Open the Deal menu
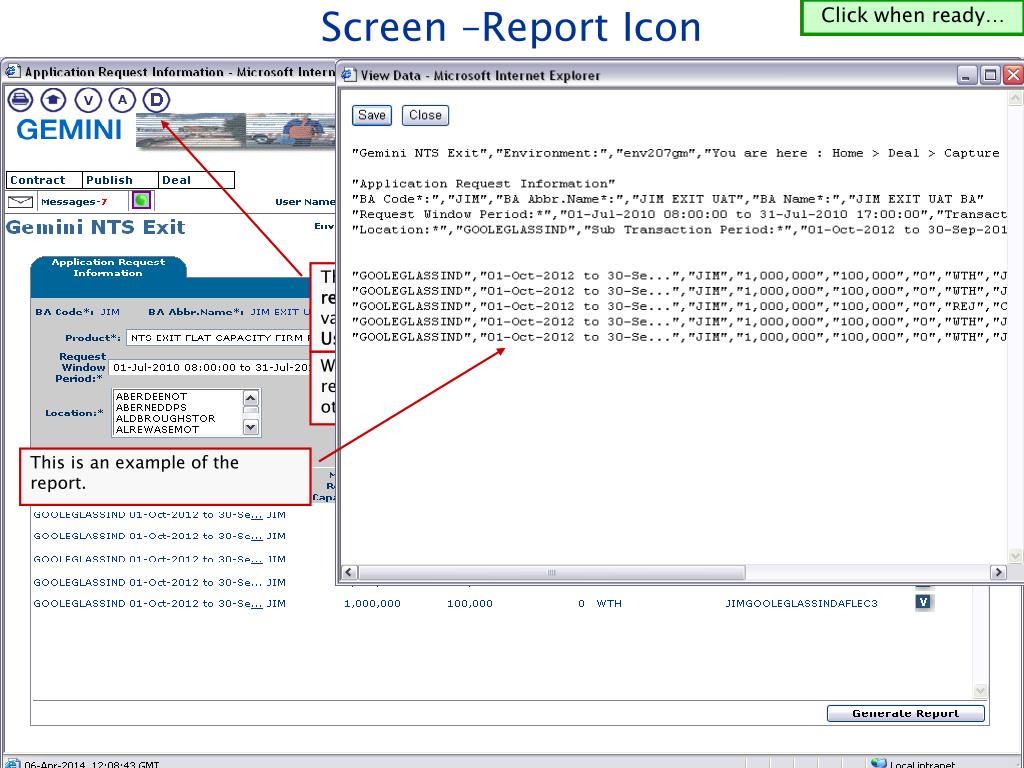The image size is (1024, 768). (x=197, y=180)
